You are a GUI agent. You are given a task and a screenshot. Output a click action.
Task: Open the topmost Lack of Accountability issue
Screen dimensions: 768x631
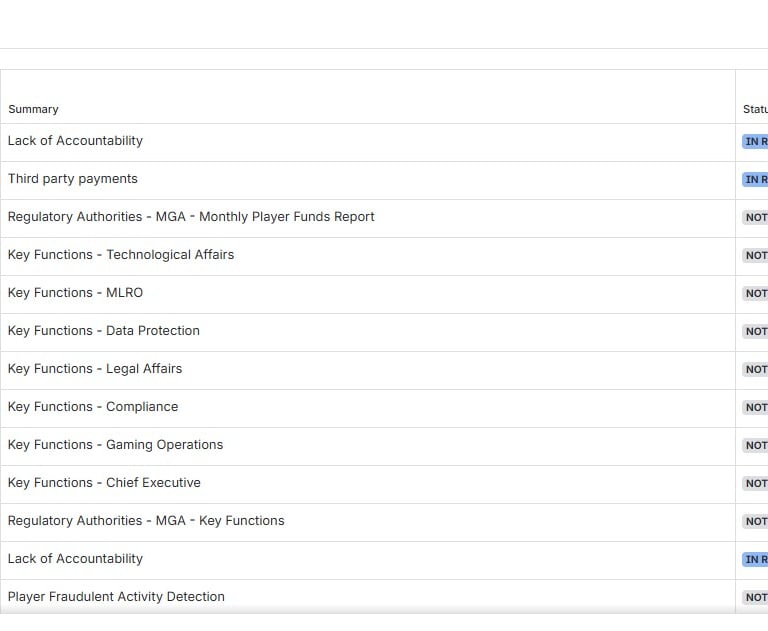[75, 141]
